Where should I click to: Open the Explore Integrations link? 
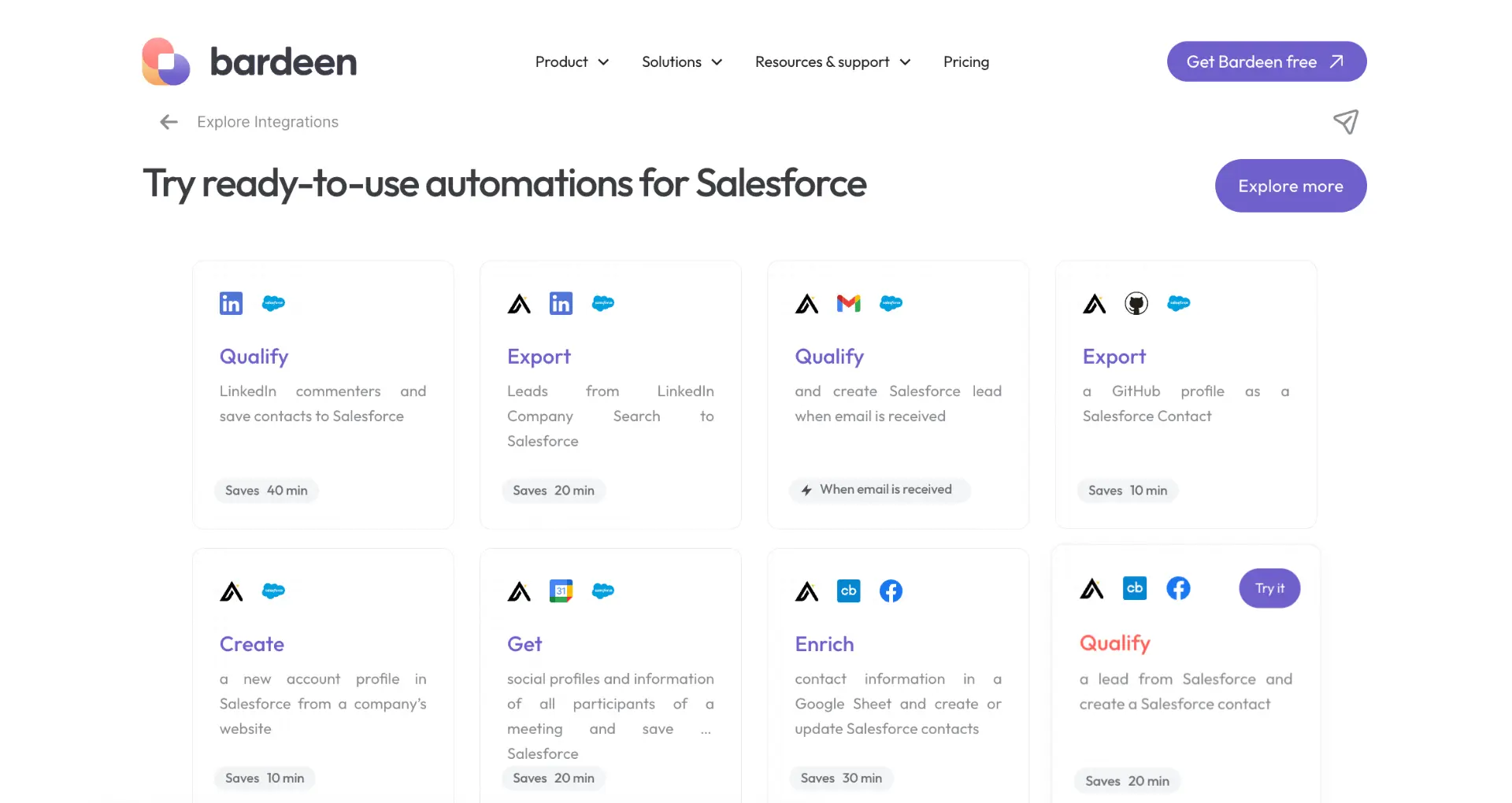[x=268, y=122]
